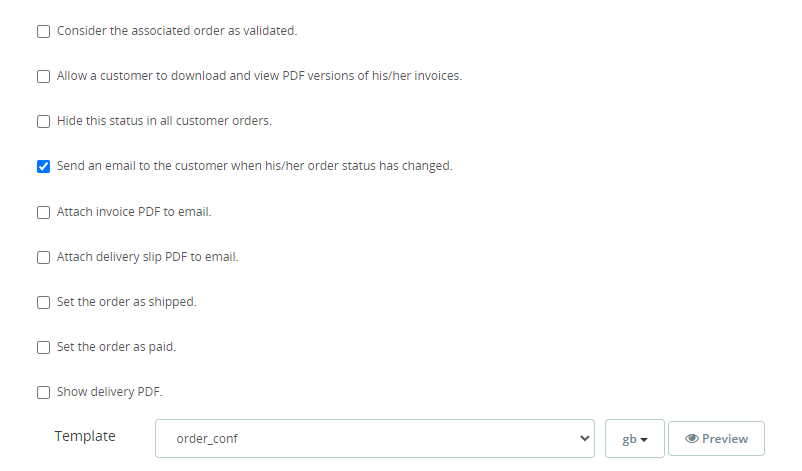Enable 'Set the order as paid'
802x471 pixels.
[43, 347]
